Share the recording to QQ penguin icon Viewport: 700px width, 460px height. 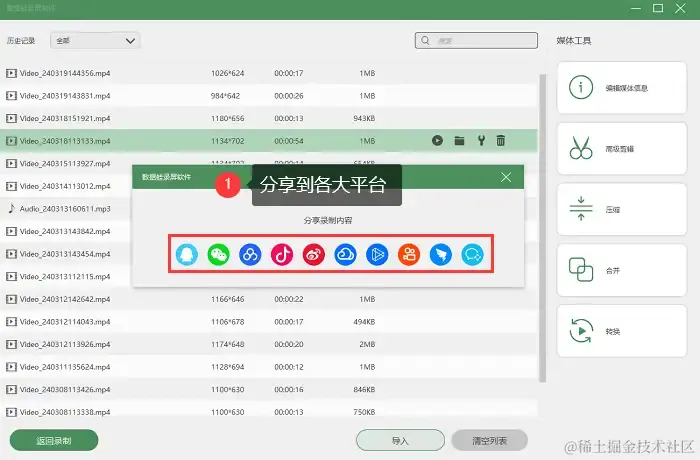[187, 255]
